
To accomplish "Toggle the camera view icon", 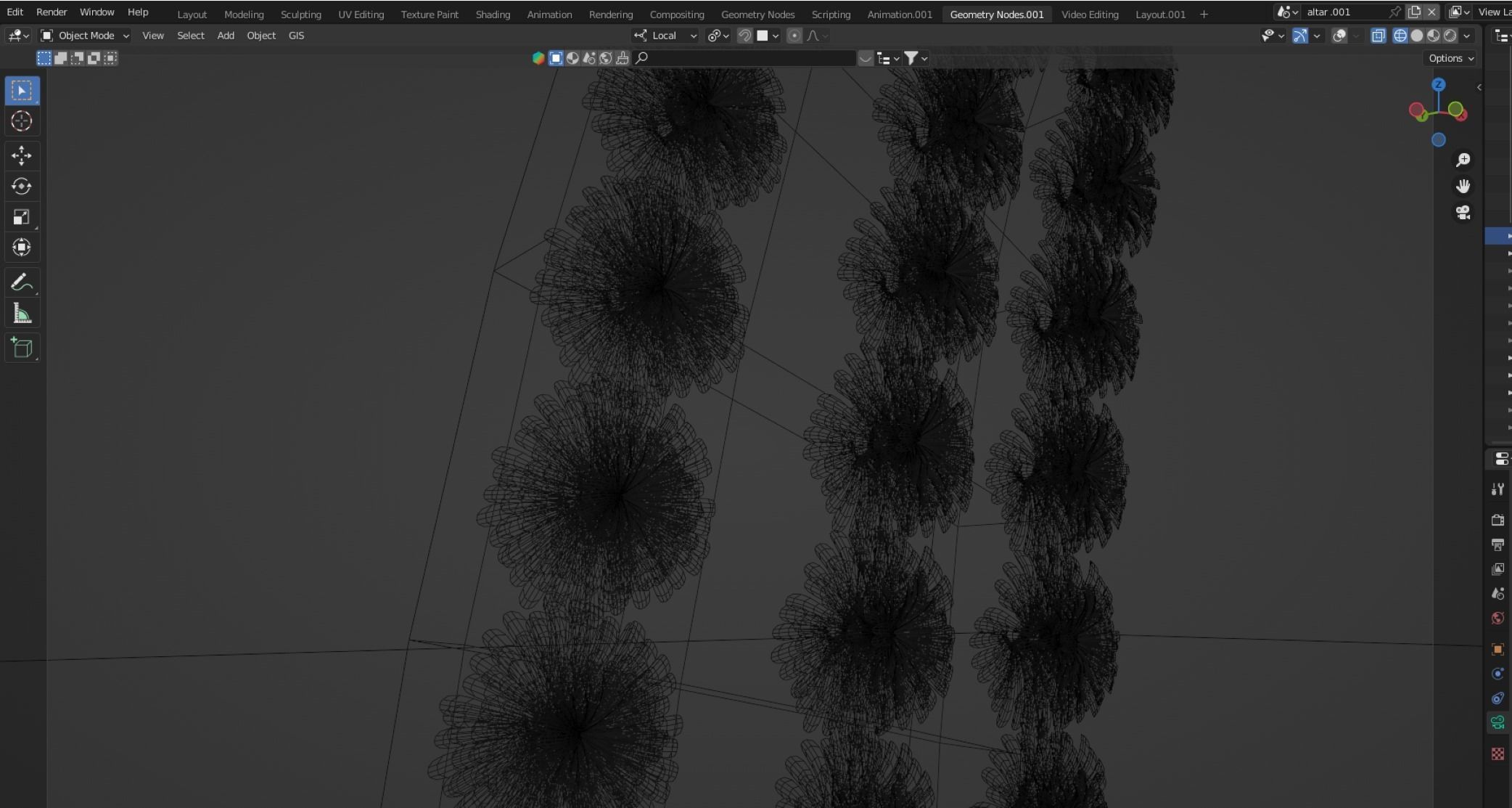I will click(1463, 213).
